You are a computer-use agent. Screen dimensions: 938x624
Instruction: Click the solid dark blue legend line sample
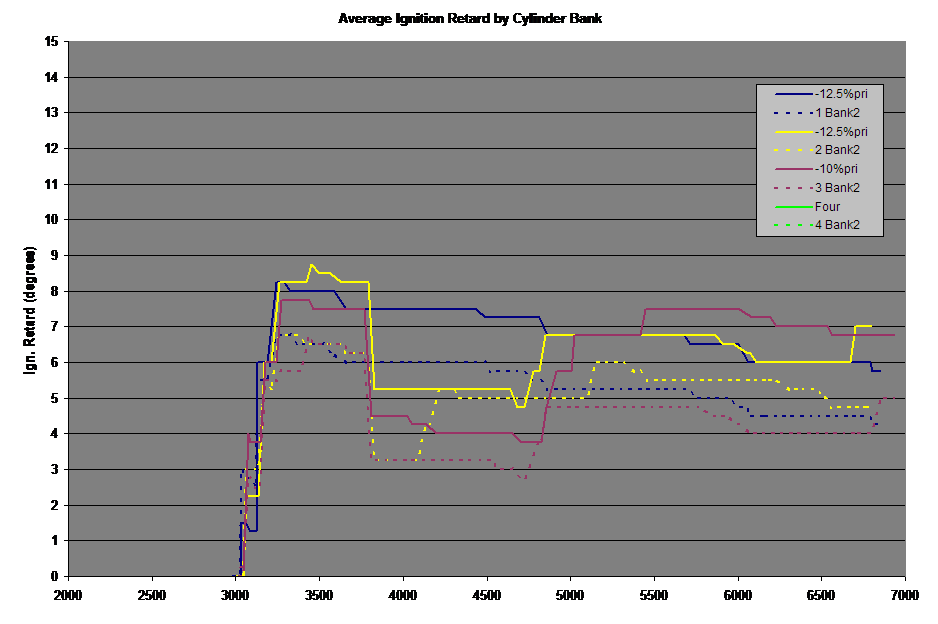click(793, 94)
